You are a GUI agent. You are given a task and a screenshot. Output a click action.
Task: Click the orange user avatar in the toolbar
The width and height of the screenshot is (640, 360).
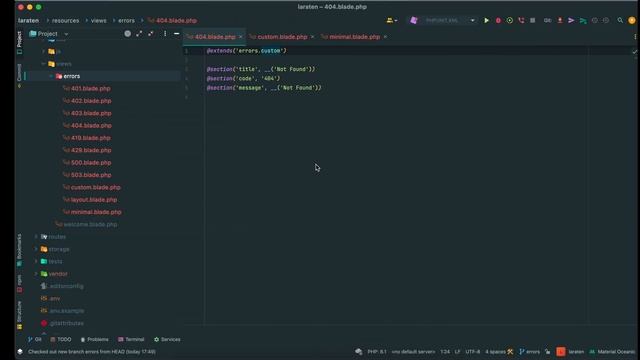(x=632, y=20)
